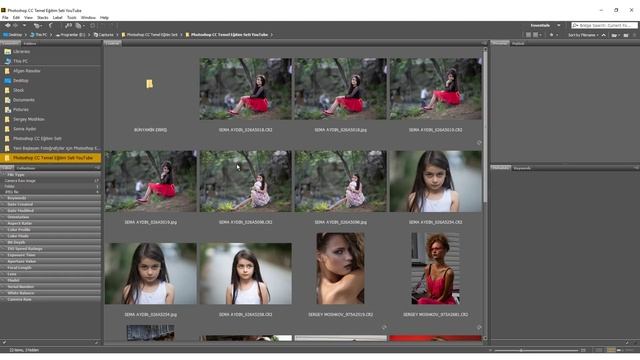Viewport: 640px width, 360px height.
Task: Click Capture in the path bar
Action: coord(104,35)
